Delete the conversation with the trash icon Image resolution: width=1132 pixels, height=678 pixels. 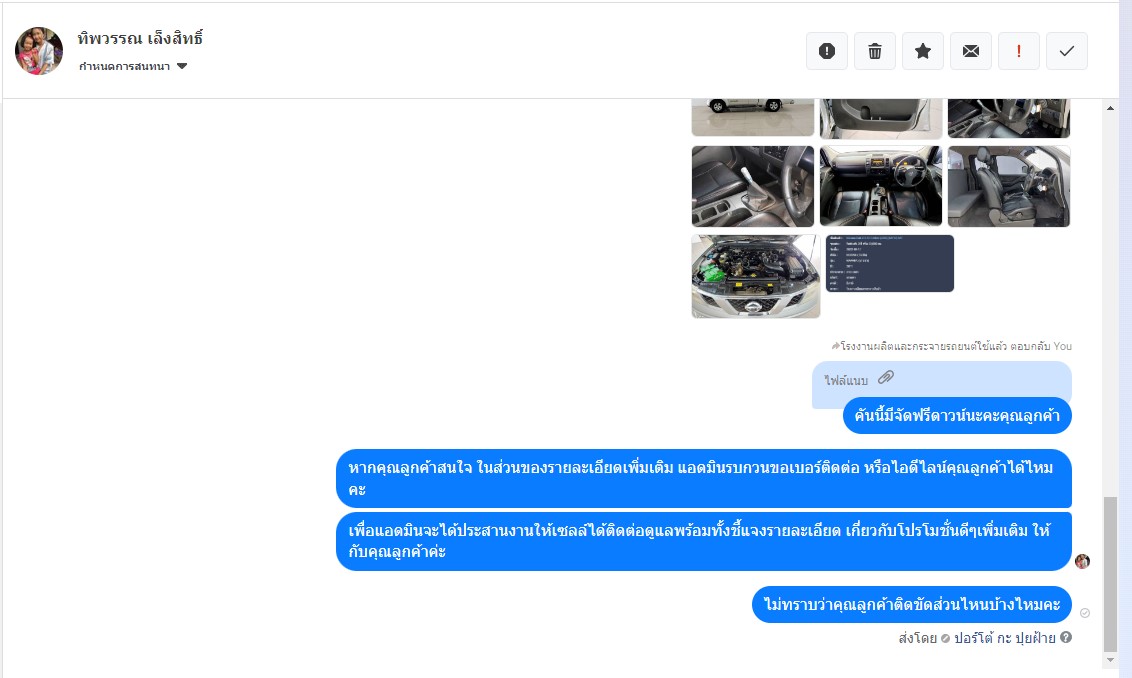[x=874, y=51]
